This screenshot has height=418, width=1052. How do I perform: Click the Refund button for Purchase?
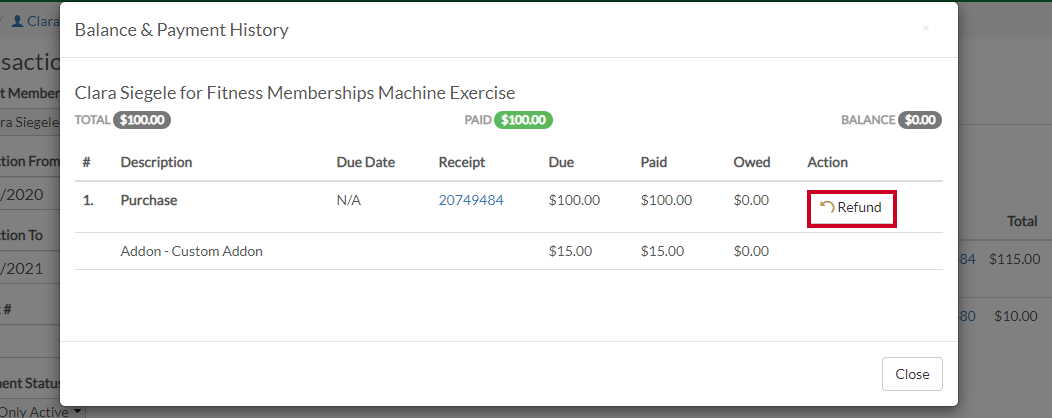click(x=851, y=208)
